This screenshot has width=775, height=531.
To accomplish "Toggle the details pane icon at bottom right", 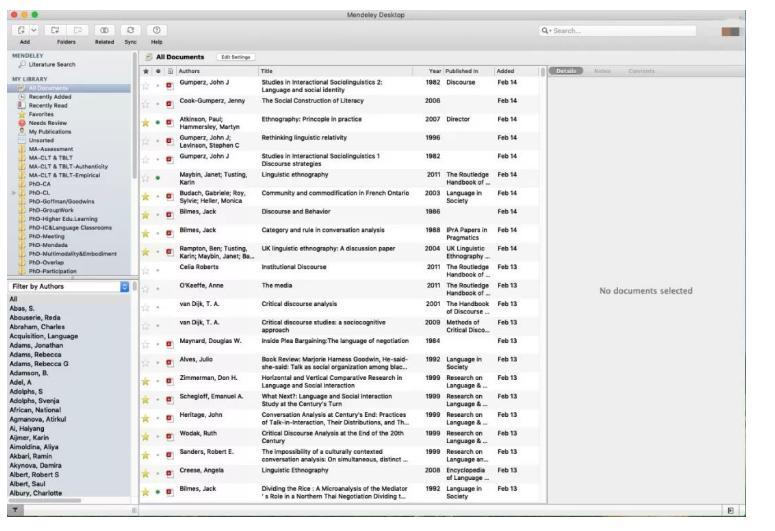I will tap(731, 510).
